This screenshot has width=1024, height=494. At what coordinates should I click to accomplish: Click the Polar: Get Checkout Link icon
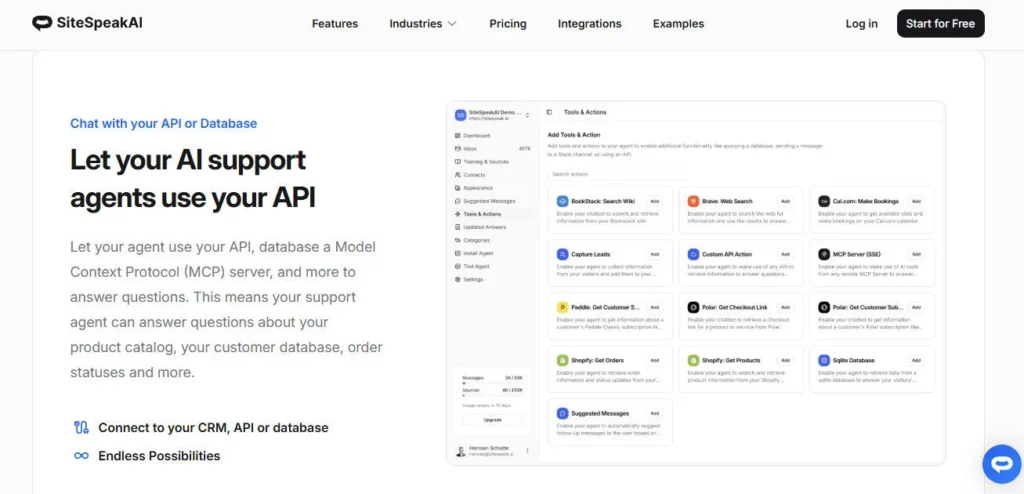[693, 307]
